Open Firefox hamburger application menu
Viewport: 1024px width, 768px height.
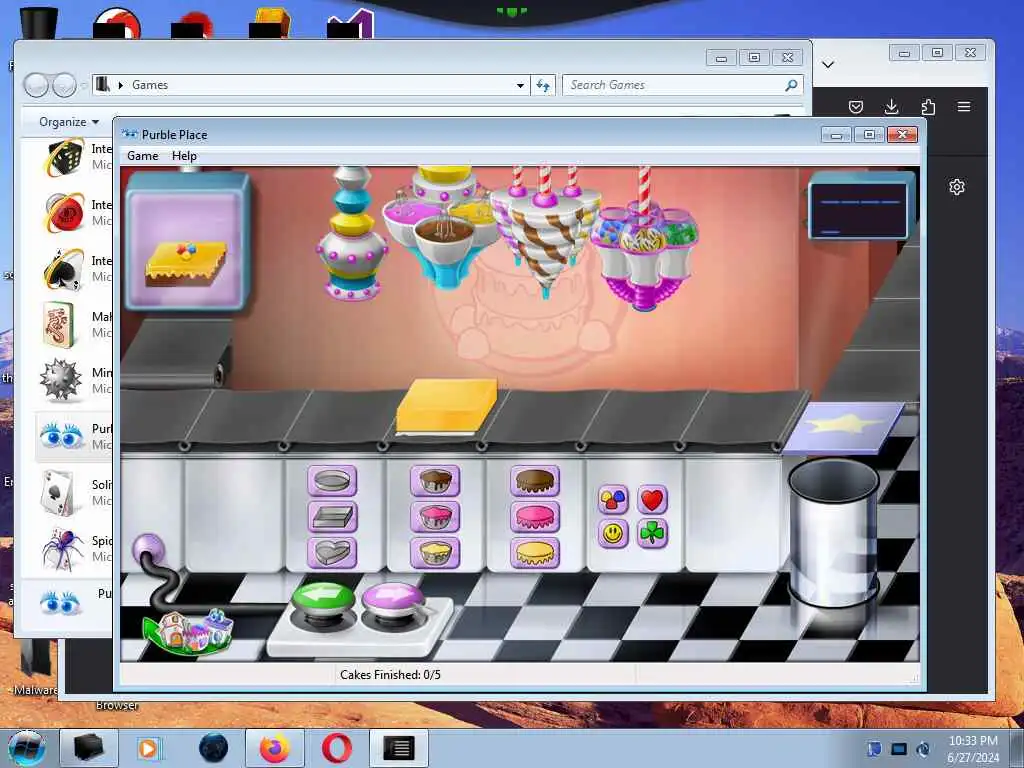pyautogui.click(x=964, y=106)
